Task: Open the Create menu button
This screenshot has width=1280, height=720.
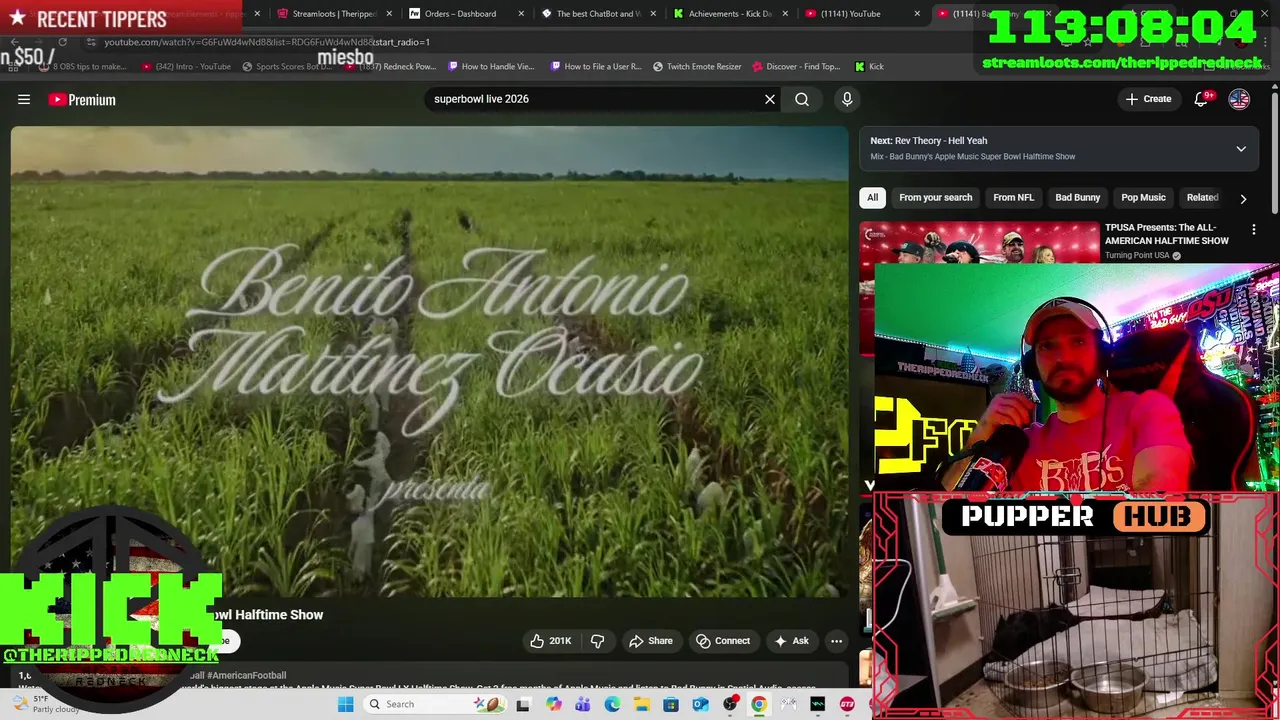Action: (x=1148, y=99)
